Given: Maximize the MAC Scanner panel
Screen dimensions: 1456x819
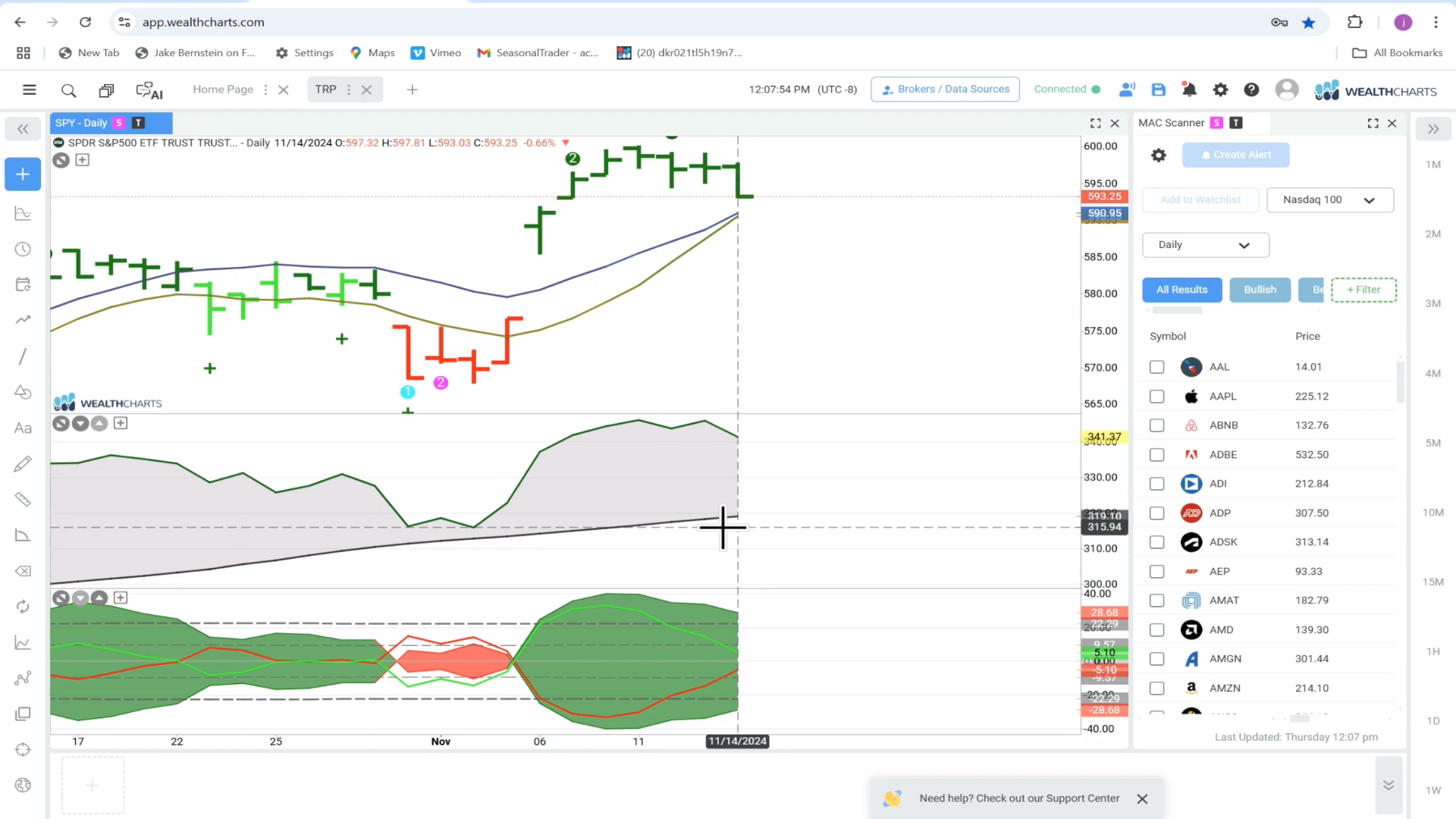Looking at the screenshot, I should tap(1373, 123).
